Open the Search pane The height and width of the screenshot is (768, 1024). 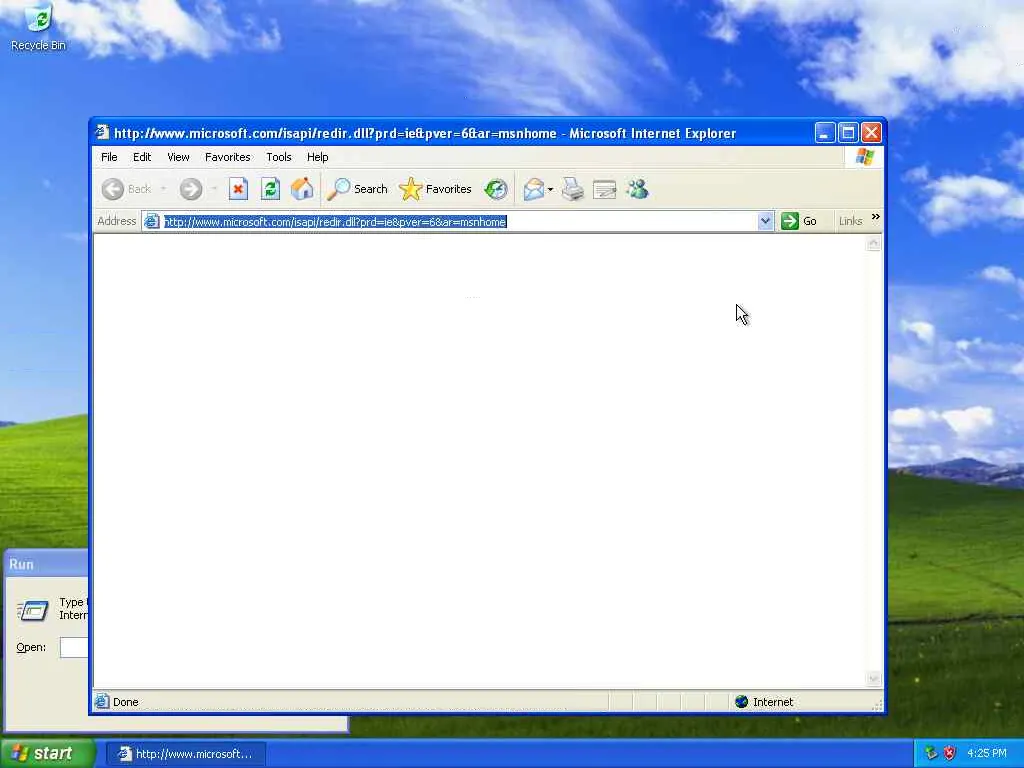point(357,189)
